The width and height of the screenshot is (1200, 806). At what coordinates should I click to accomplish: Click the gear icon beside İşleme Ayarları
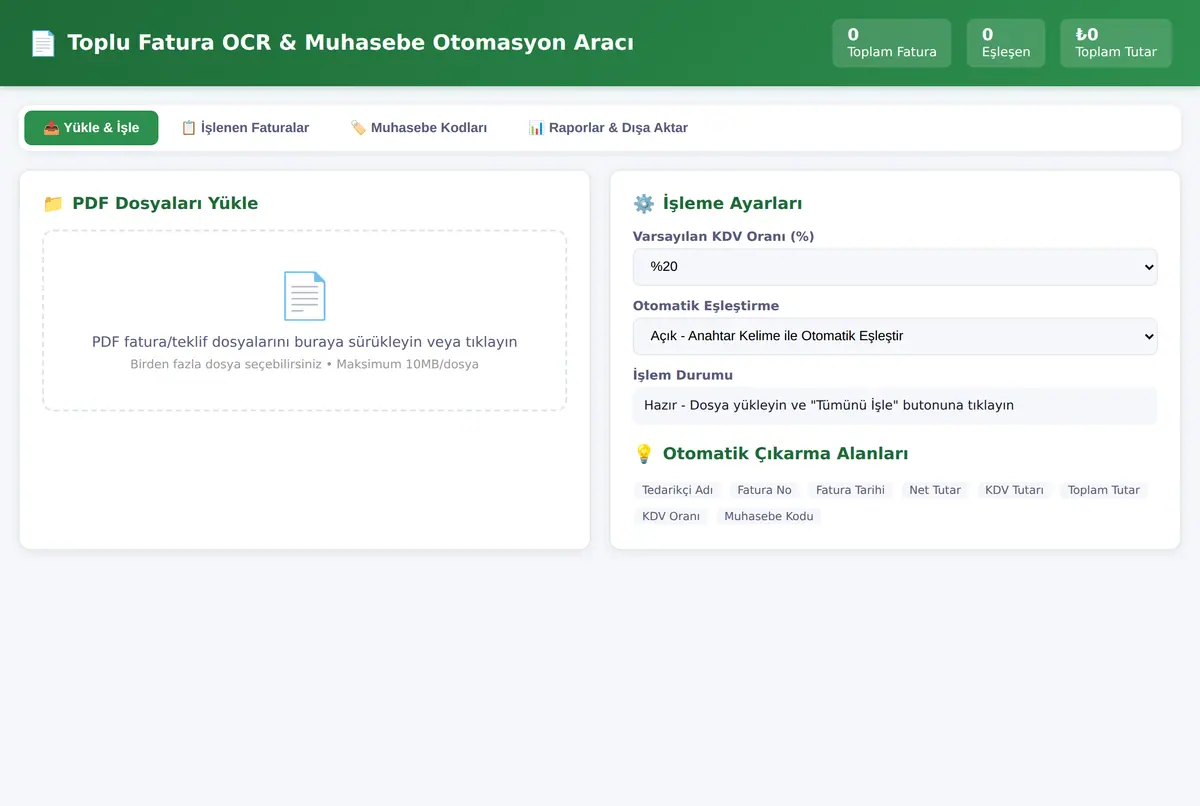644,203
